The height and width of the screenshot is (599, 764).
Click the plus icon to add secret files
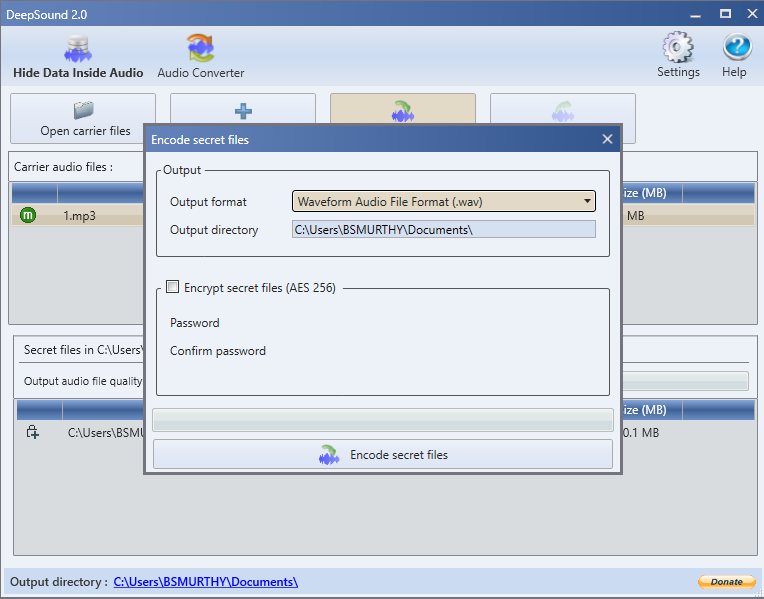point(243,111)
